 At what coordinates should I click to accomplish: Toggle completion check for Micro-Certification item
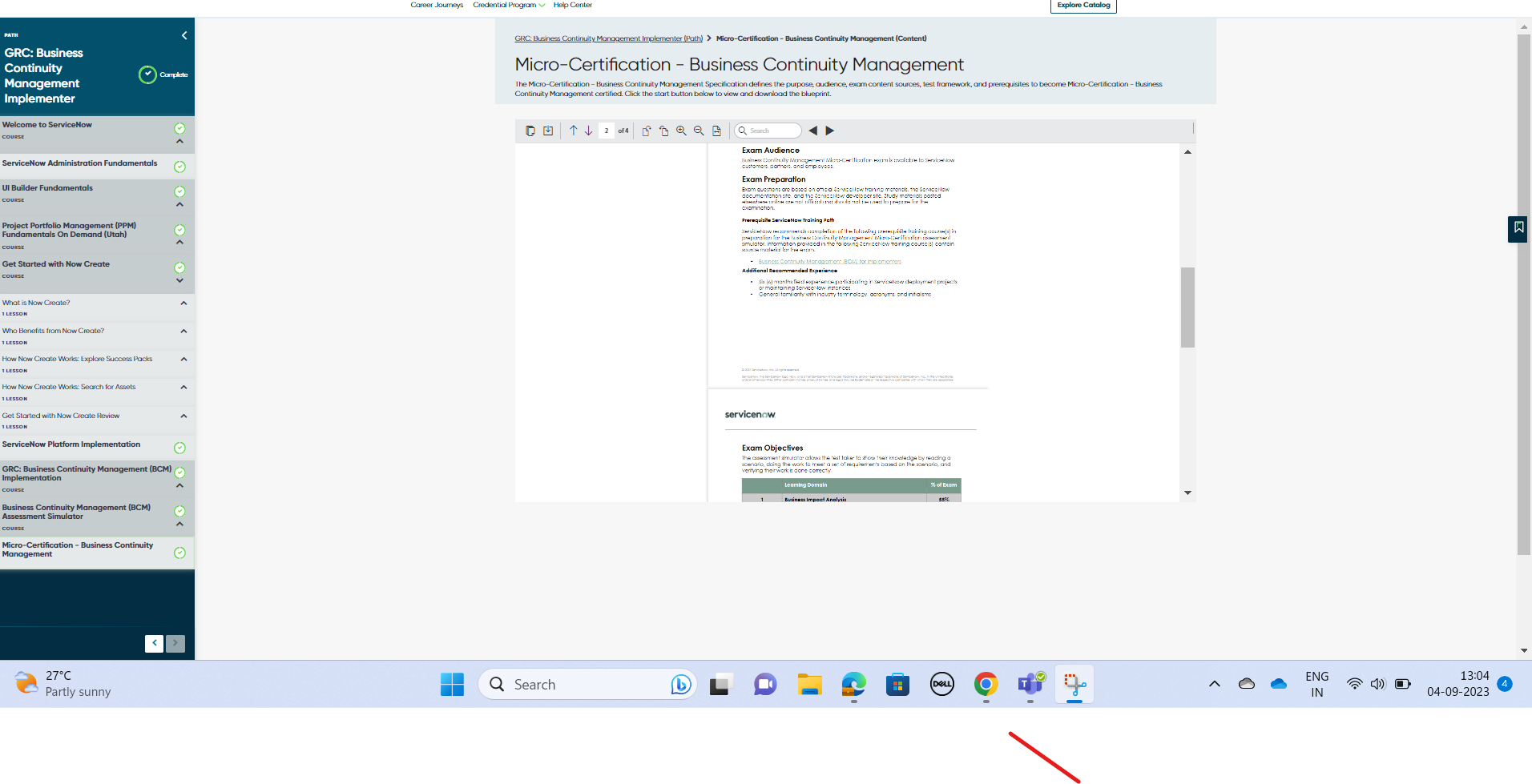coord(179,553)
